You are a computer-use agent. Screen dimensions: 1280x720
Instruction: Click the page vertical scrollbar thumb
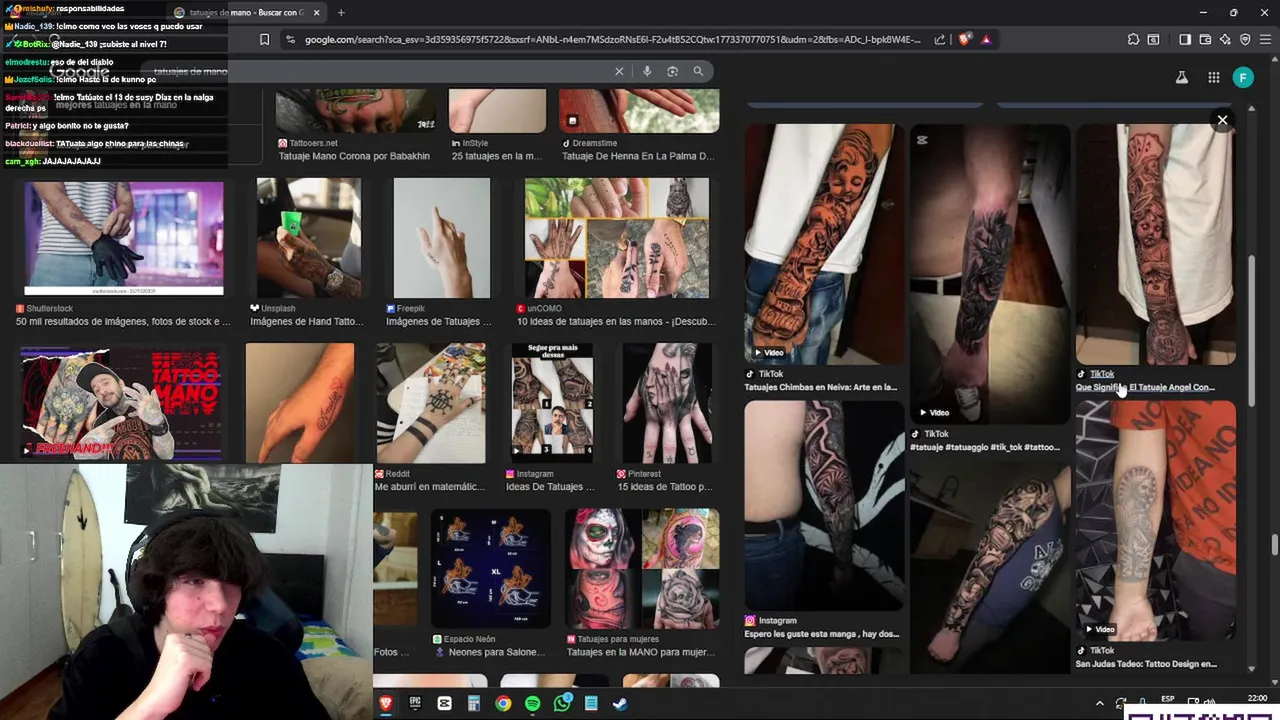pos(1274,545)
